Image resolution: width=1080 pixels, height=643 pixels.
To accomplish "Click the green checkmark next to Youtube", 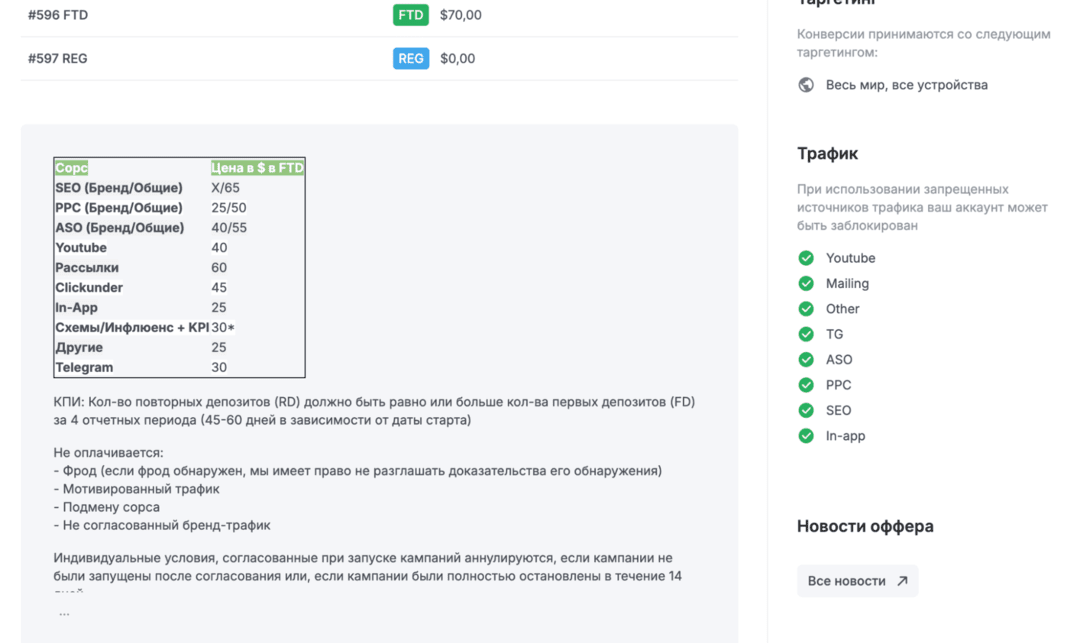I will coord(806,258).
